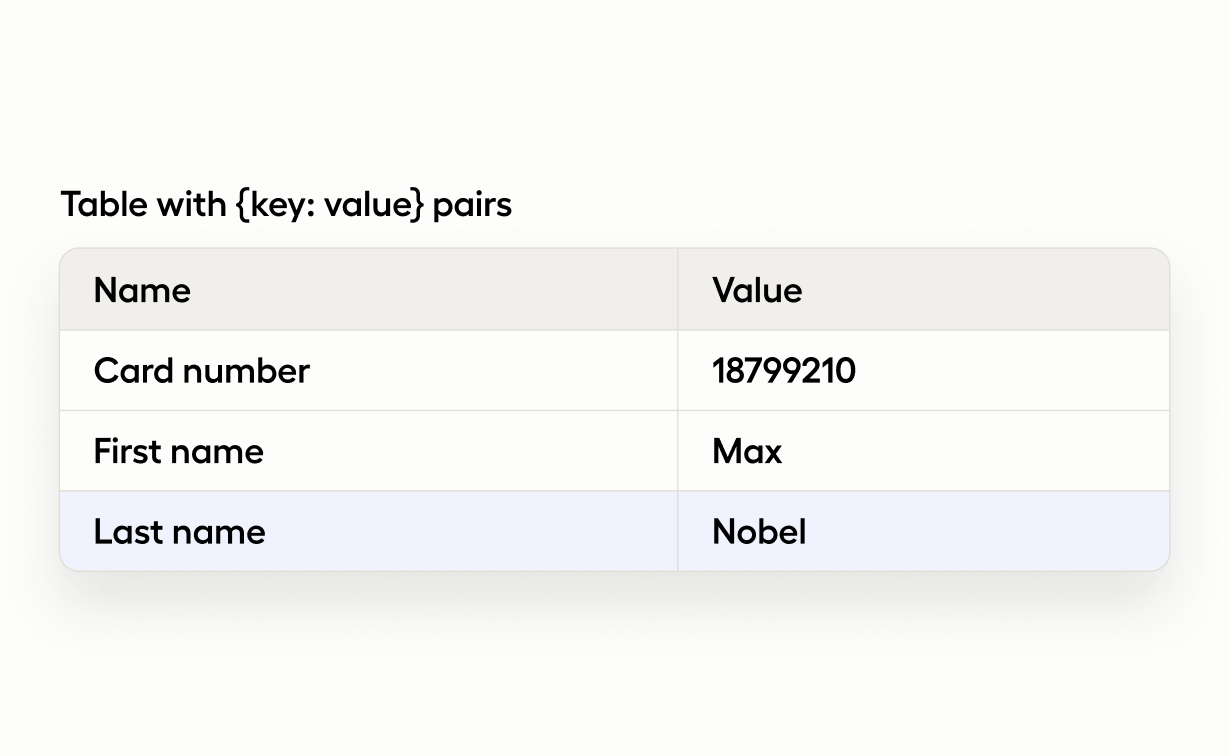Screen dimensions: 1229x756
Task: Click the "Card number" key cell
Action: (202, 371)
